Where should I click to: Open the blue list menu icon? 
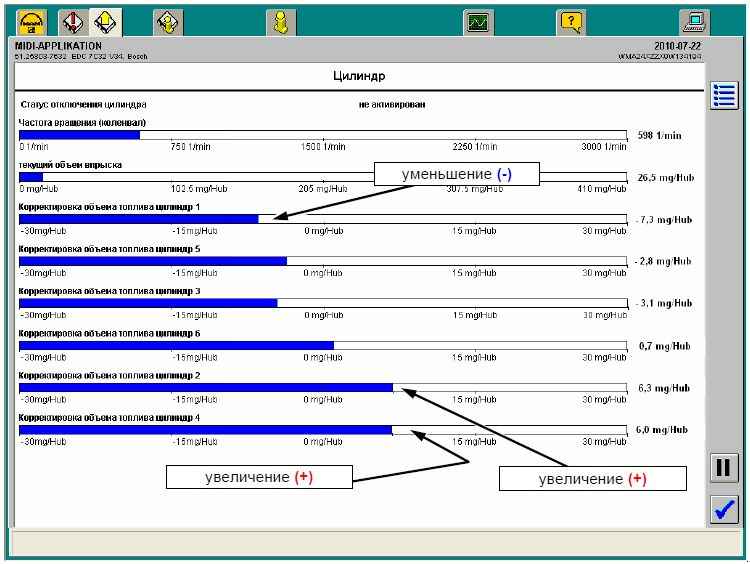pyautogui.click(x=723, y=96)
